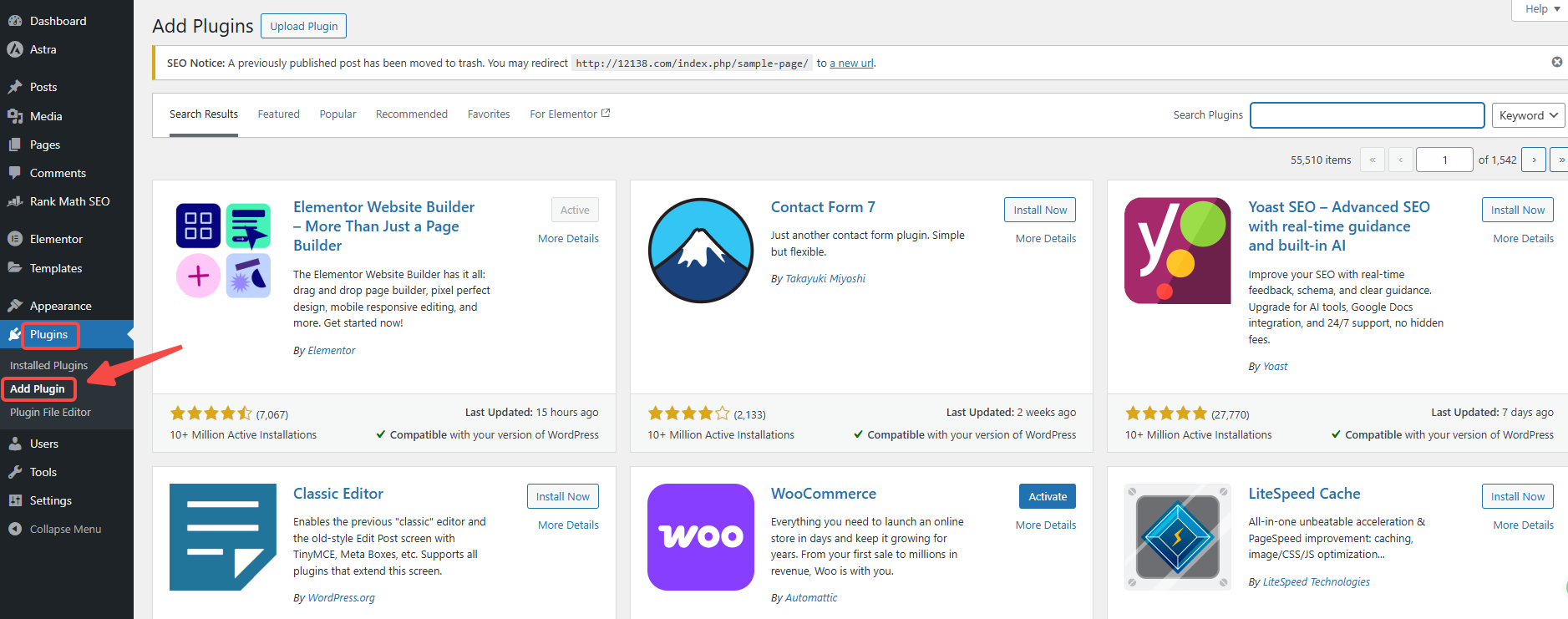Image resolution: width=1568 pixels, height=619 pixels.
Task: Click the Dashboard icon in sidebar
Action: [x=15, y=21]
